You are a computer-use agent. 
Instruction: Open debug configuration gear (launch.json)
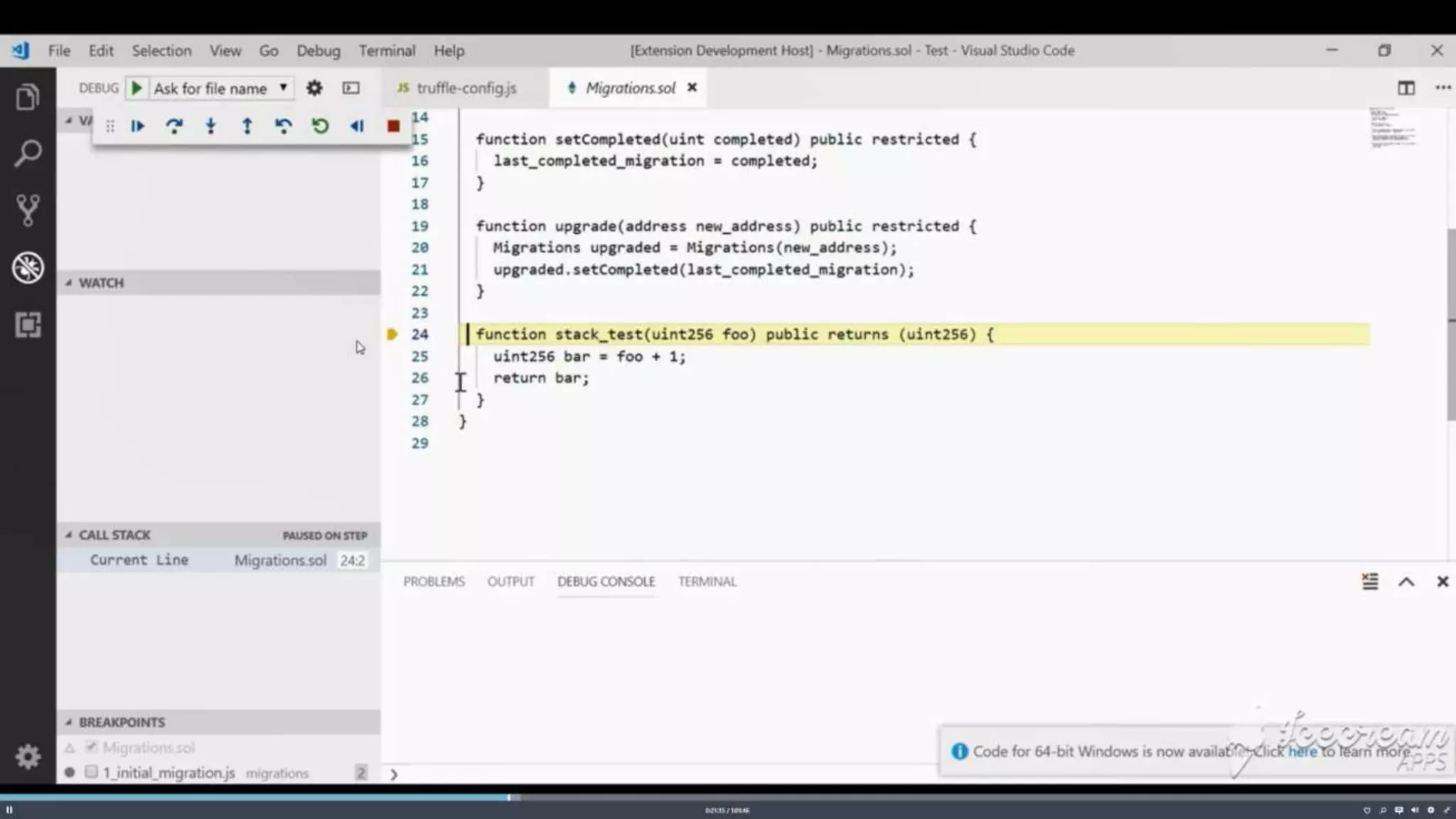tap(314, 88)
